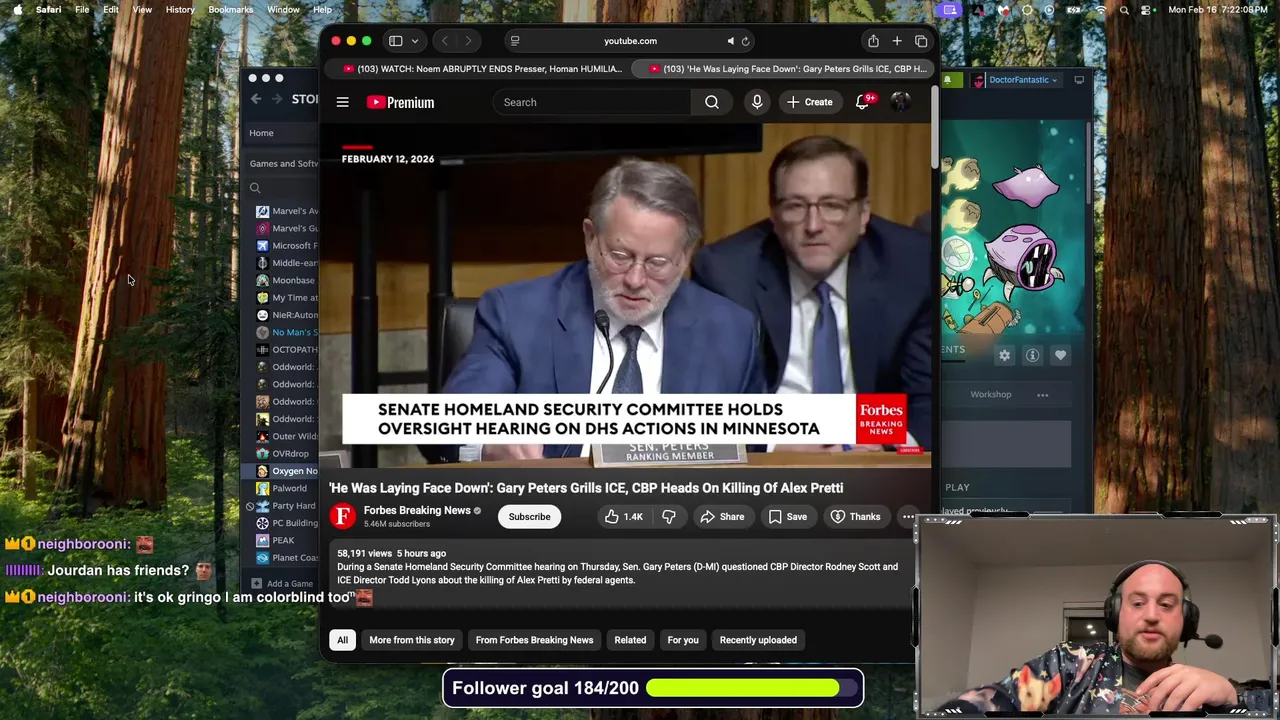Click the youtube.com address bar
The height and width of the screenshot is (720, 1280).
pyautogui.click(x=630, y=41)
